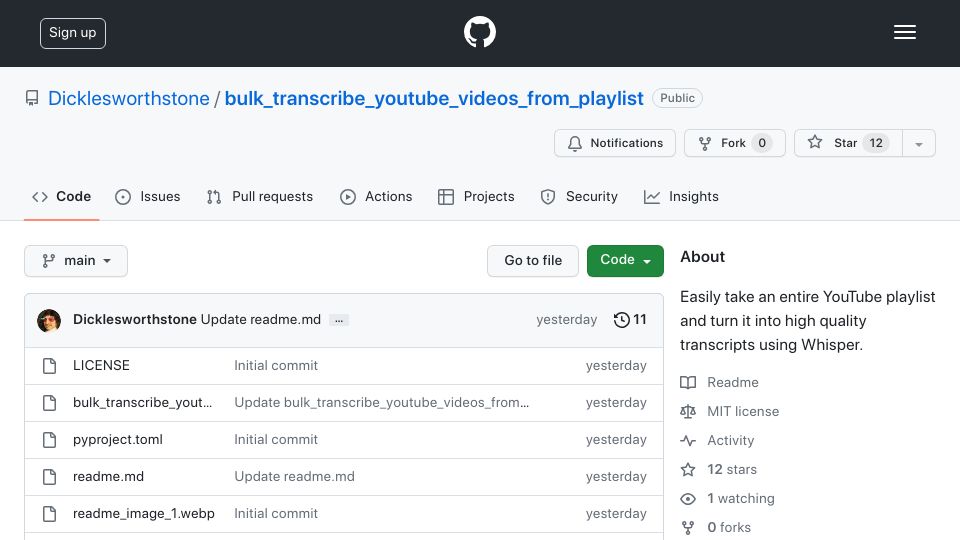Open the readme_image_1.webp file
The width and height of the screenshot is (960, 540).
[x=144, y=514]
